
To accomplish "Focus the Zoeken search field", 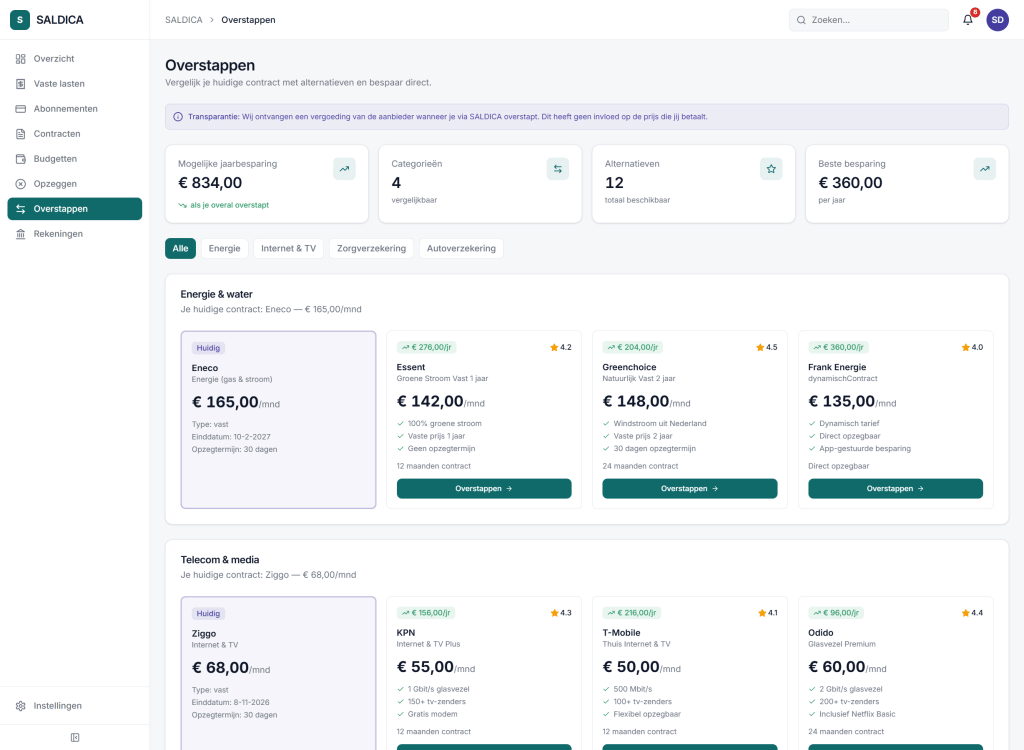I will coord(869,20).
